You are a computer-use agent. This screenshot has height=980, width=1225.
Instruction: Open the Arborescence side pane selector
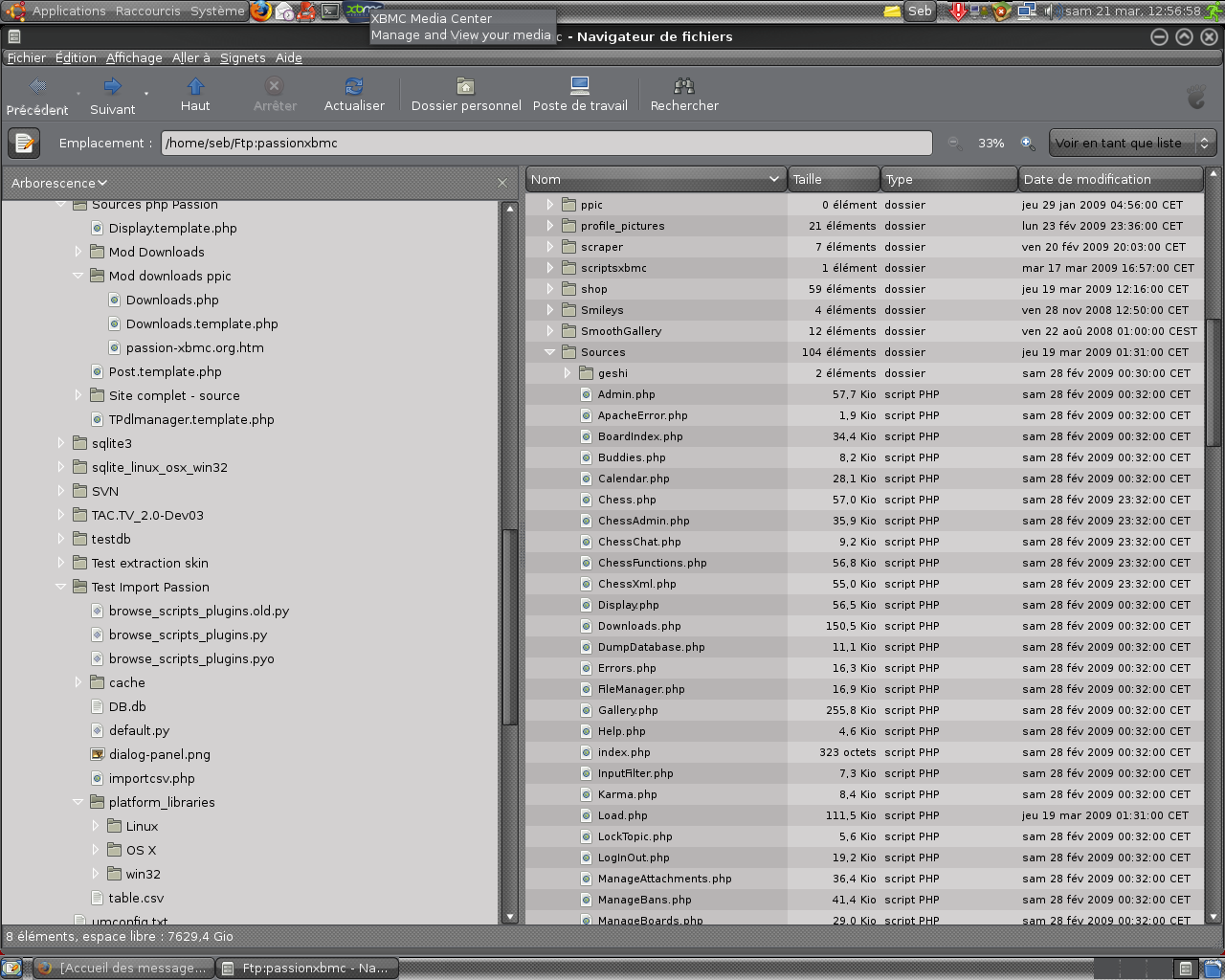point(59,183)
